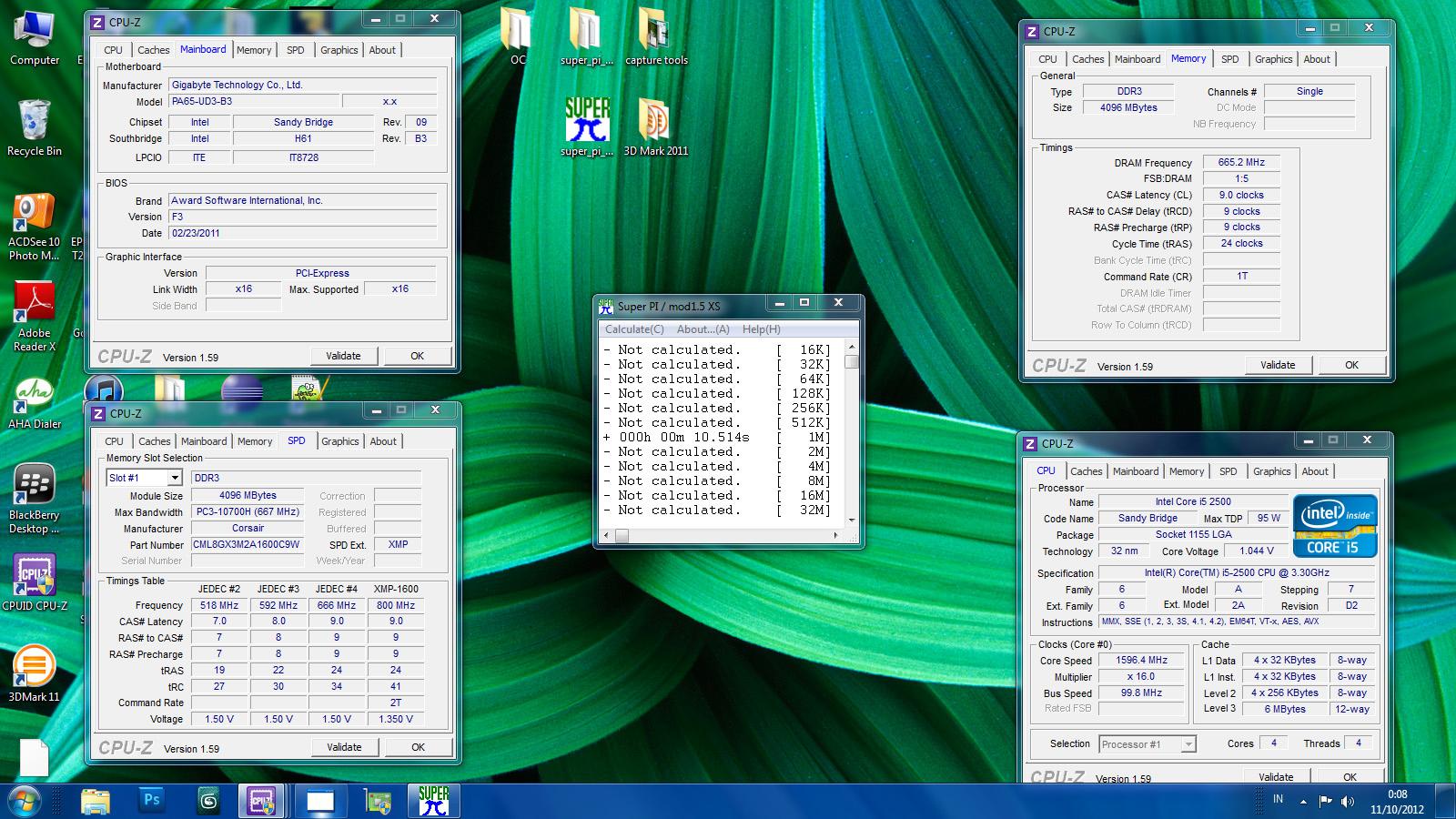Click the Channels # value Single
This screenshot has height=819, width=1456.
[x=1309, y=91]
